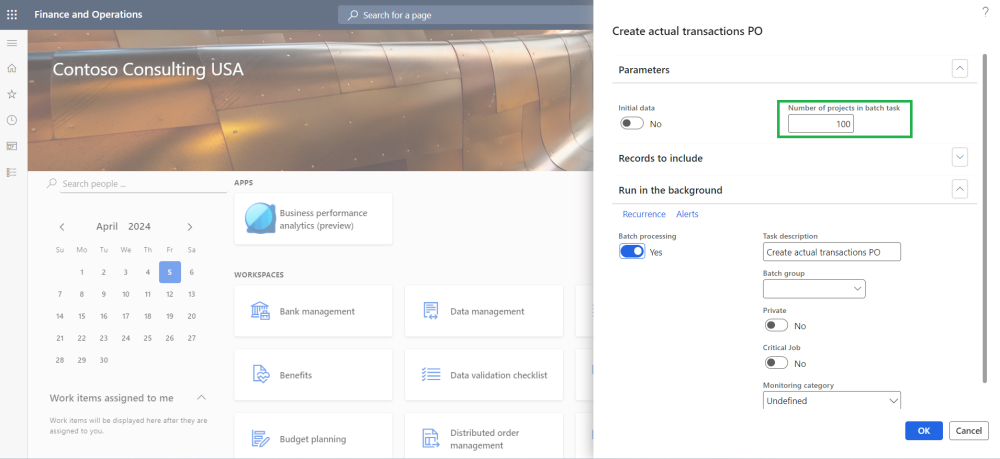Select April 30 in the calendar
This screenshot has width=1000, height=459.
[103, 360]
